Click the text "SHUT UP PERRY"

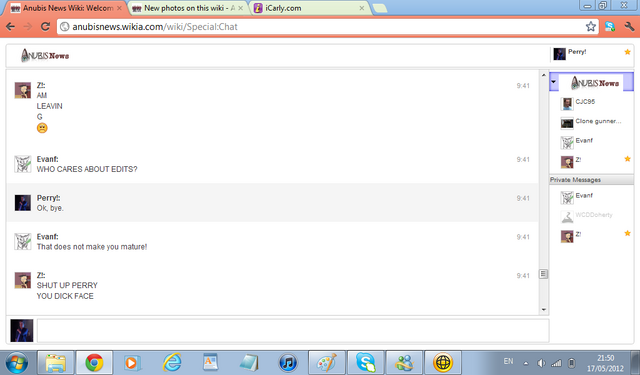[x=67, y=285]
